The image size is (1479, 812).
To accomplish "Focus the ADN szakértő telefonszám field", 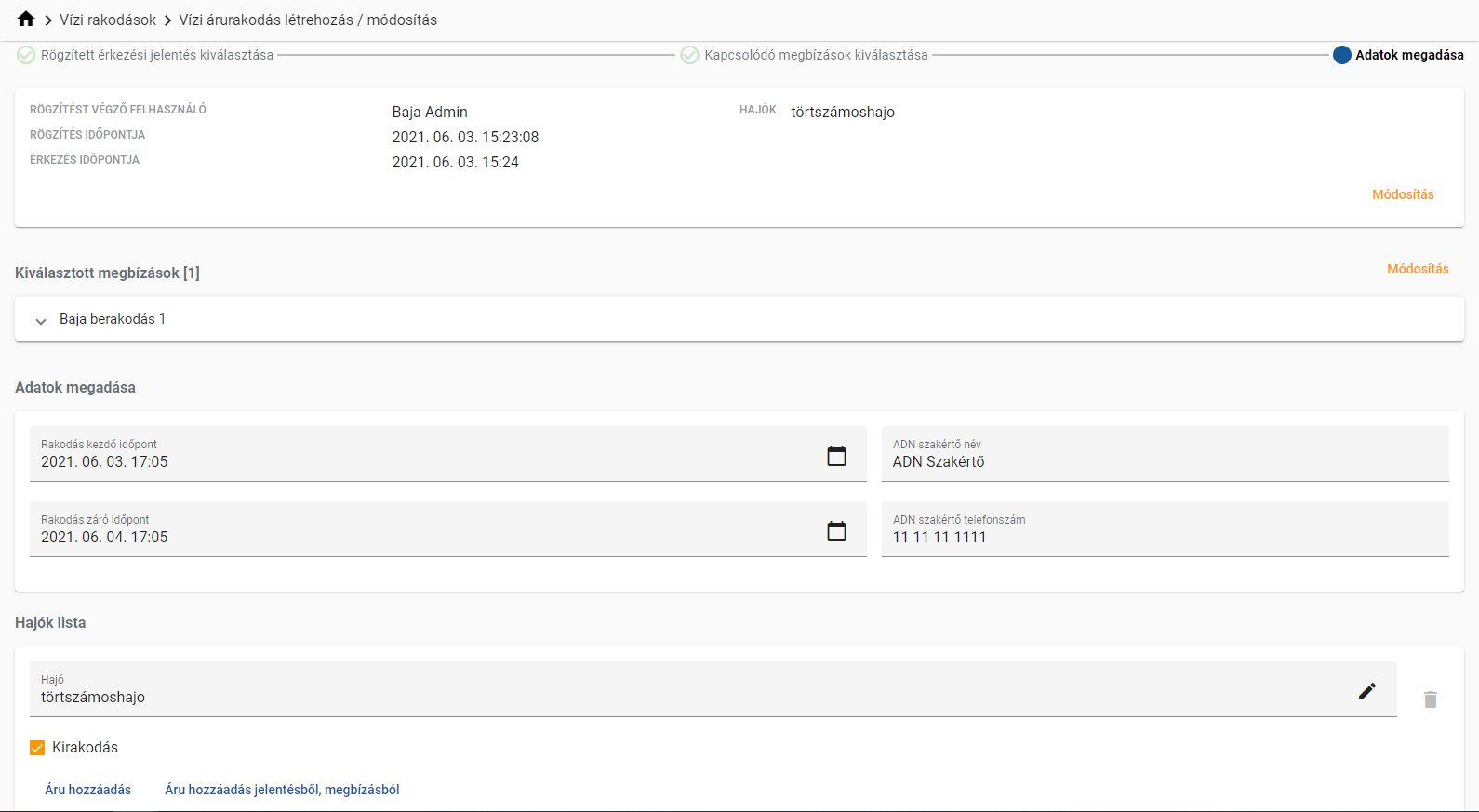I will (x=1164, y=537).
